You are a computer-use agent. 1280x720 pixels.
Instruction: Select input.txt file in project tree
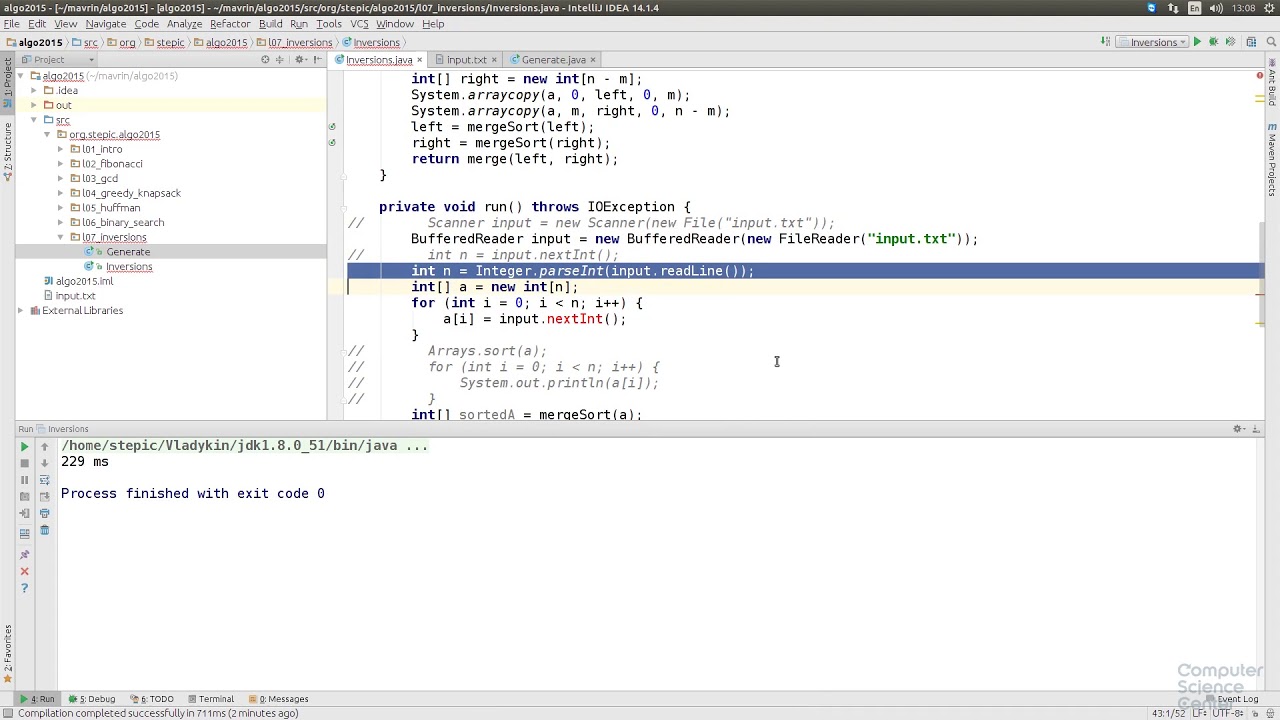click(x=75, y=296)
